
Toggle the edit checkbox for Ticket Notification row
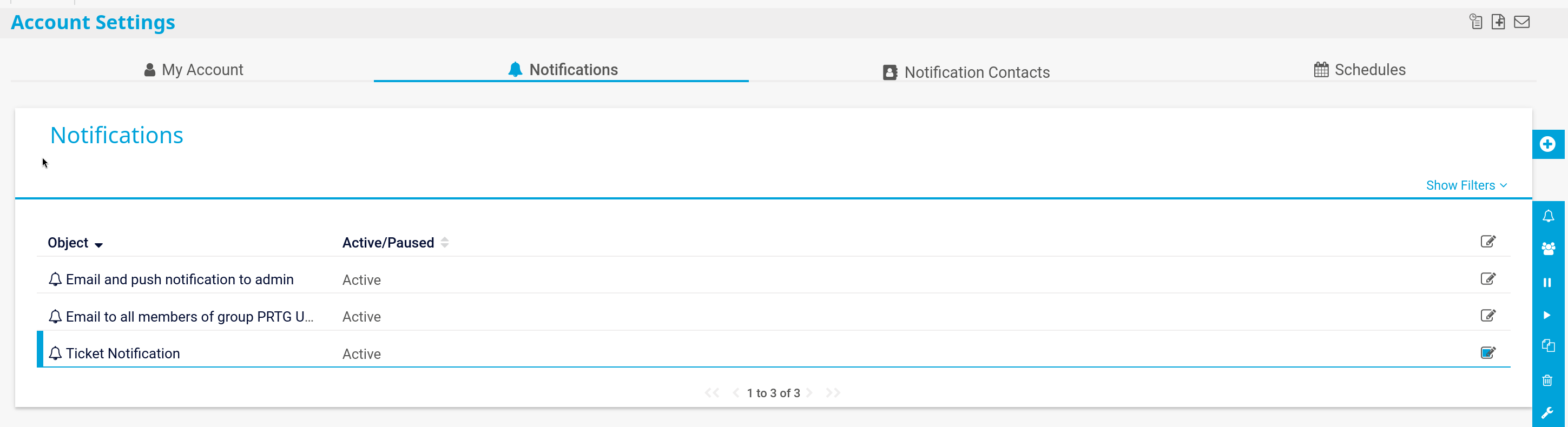click(x=1488, y=353)
